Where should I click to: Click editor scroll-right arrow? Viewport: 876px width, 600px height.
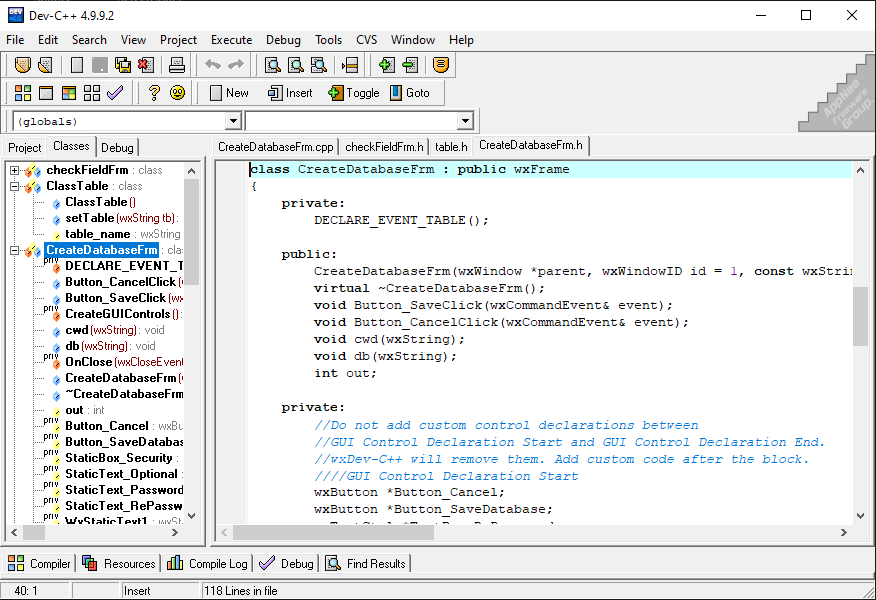point(844,533)
